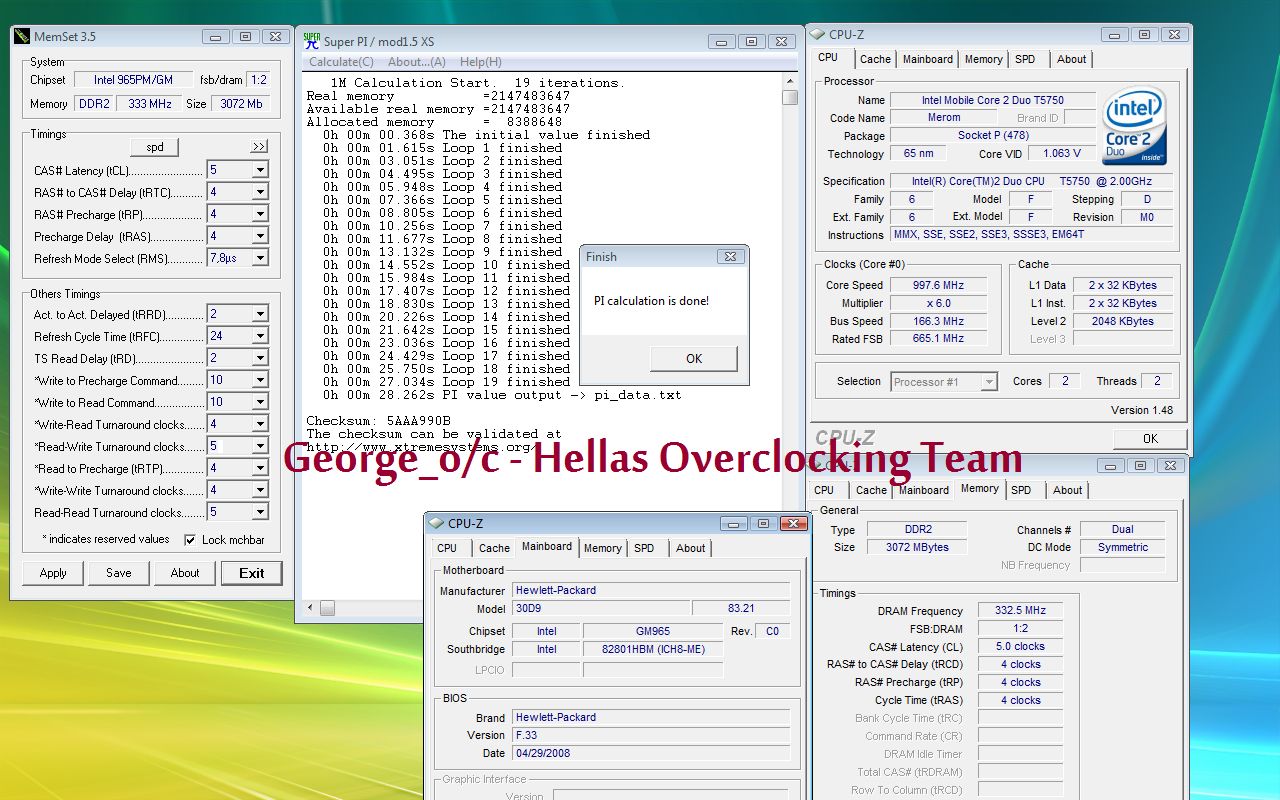Click OK in top CPU-Z window
This screenshot has width=1280, height=800.
pos(1150,438)
